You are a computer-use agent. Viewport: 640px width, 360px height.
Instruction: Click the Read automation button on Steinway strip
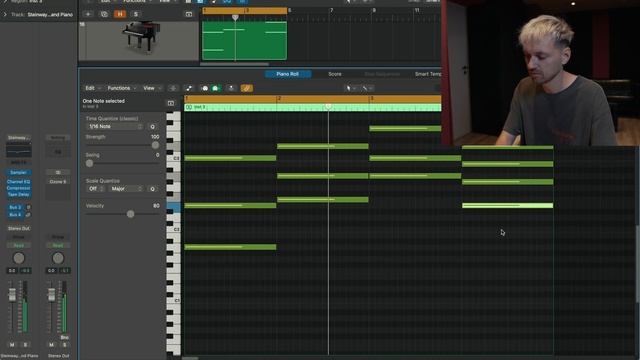click(18, 245)
